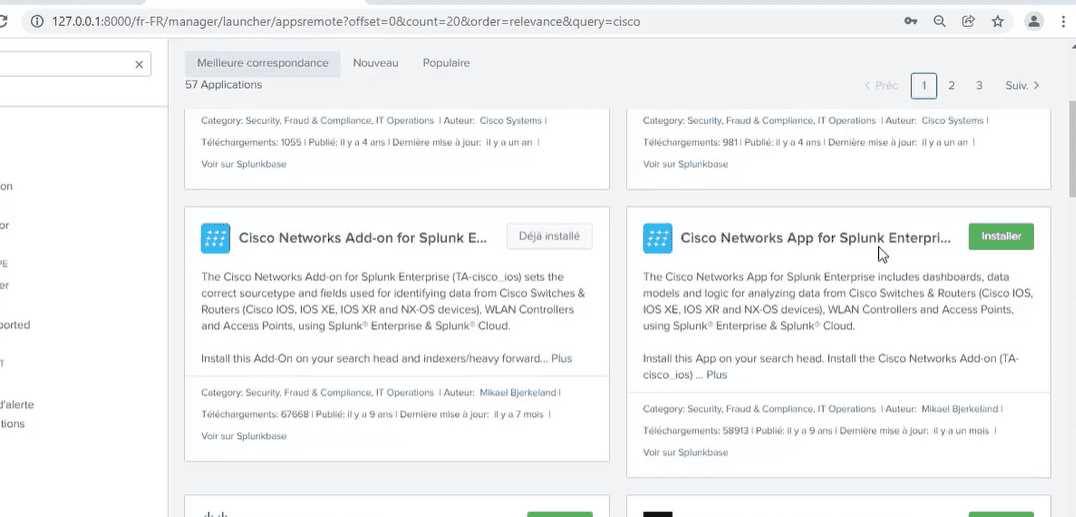Image resolution: width=1076 pixels, height=517 pixels.
Task: Select current page 1 in pagination
Action: click(924, 86)
